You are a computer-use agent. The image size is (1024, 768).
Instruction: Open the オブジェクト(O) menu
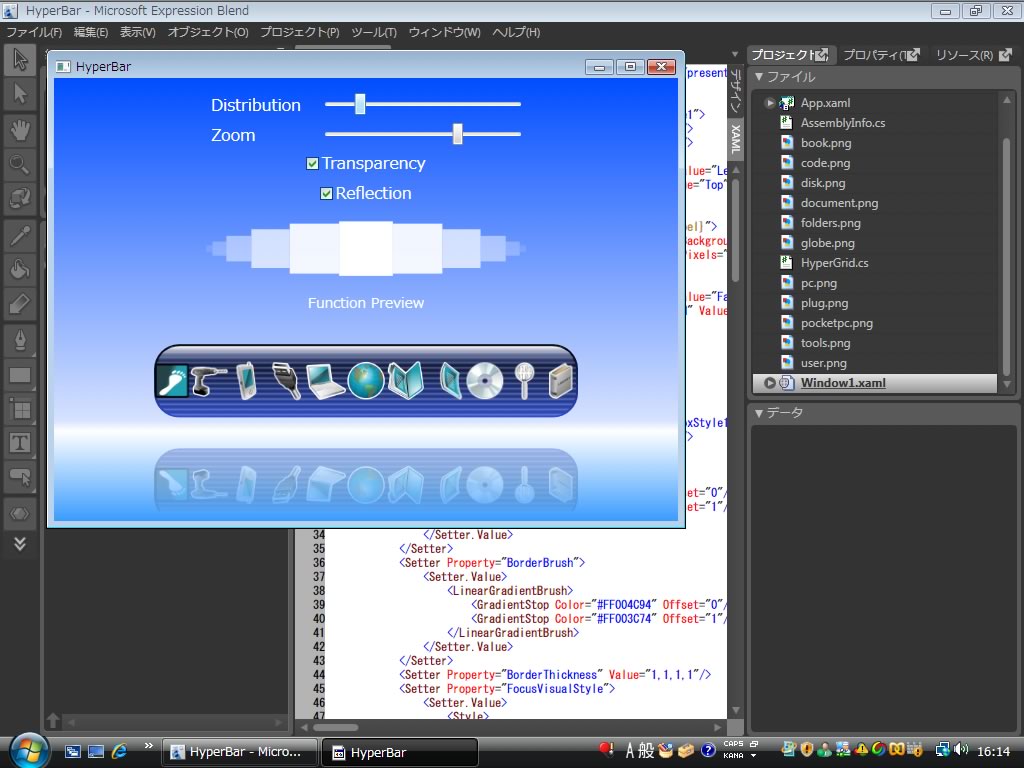208,32
